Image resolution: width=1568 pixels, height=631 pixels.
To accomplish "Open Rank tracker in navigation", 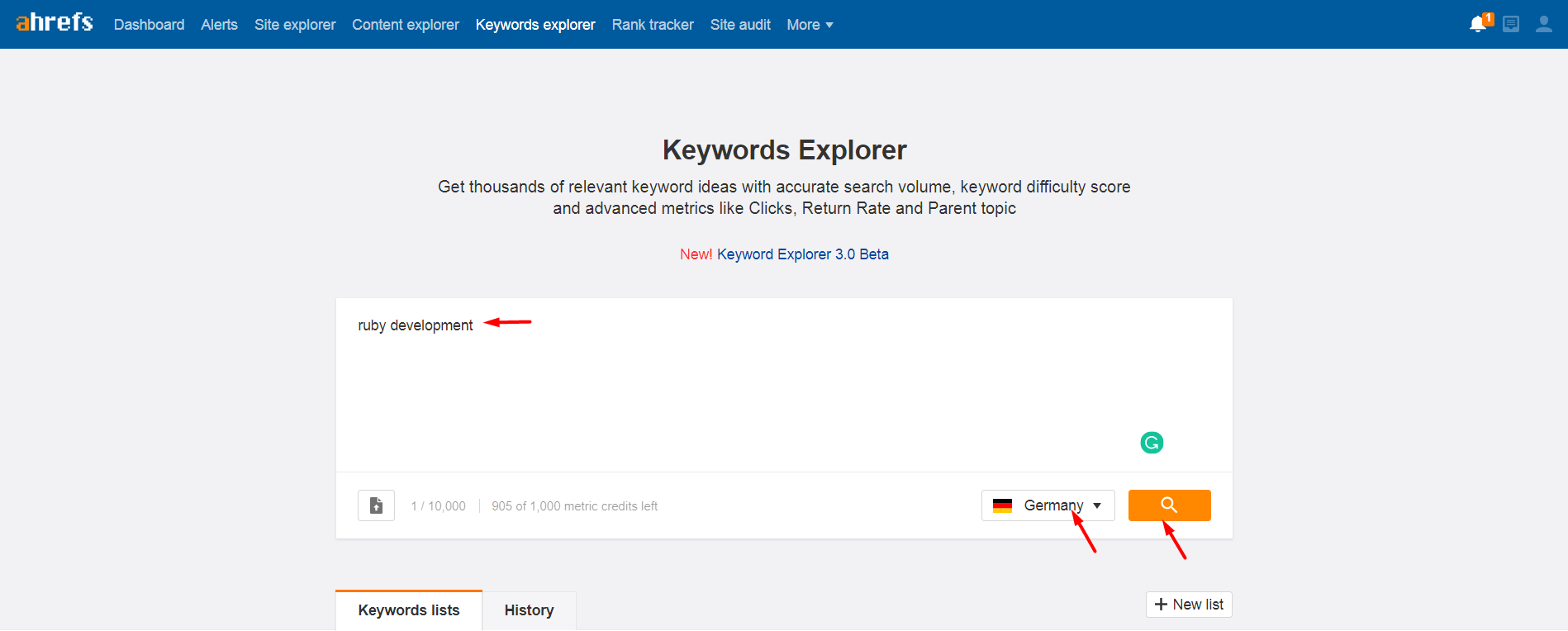I will [653, 25].
